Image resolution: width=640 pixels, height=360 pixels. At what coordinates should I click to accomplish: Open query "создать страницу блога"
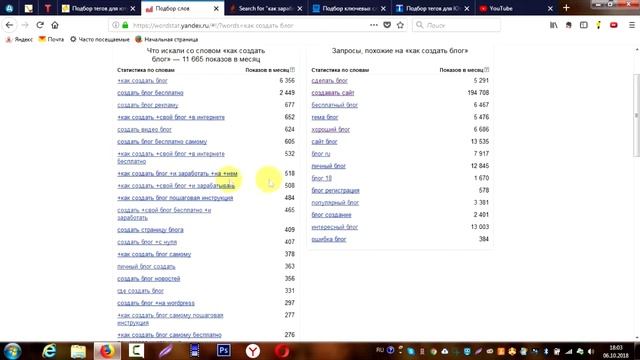[x=150, y=230]
